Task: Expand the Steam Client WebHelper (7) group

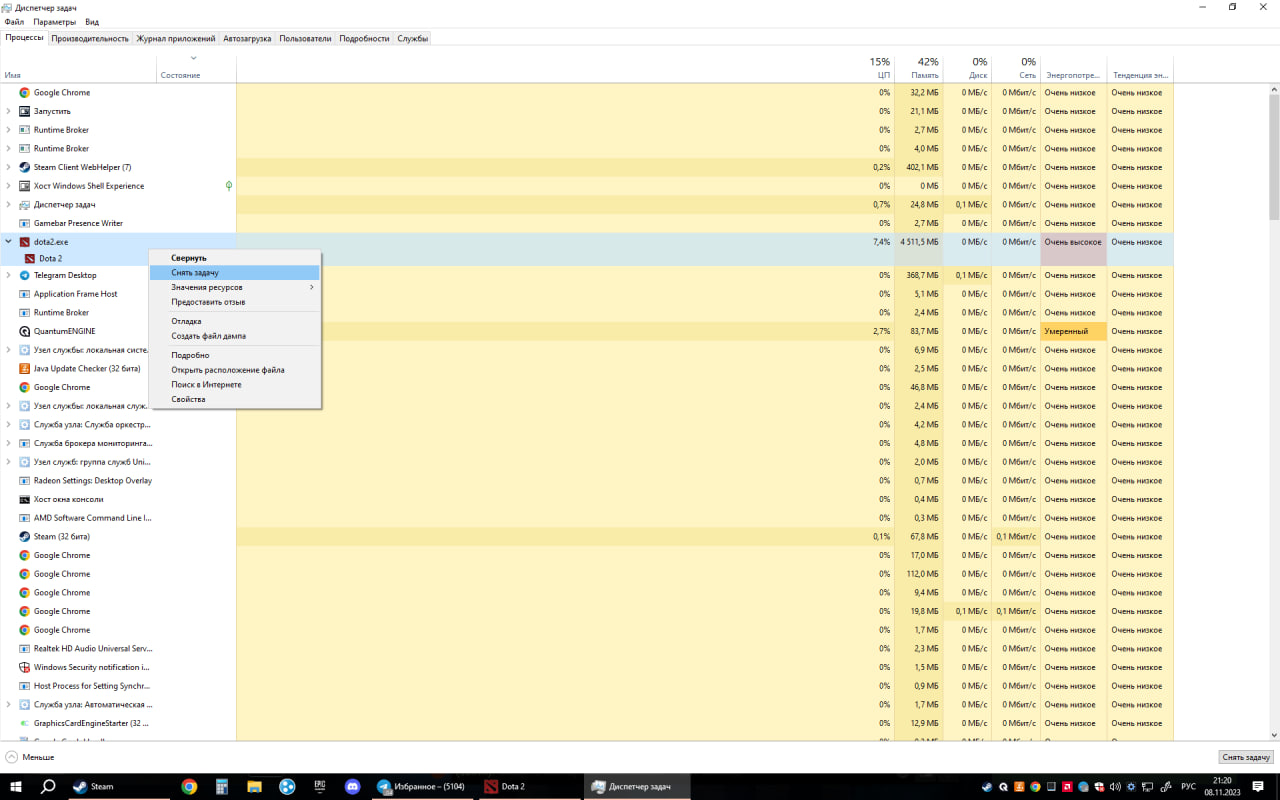Action: pyautogui.click(x=9, y=167)
